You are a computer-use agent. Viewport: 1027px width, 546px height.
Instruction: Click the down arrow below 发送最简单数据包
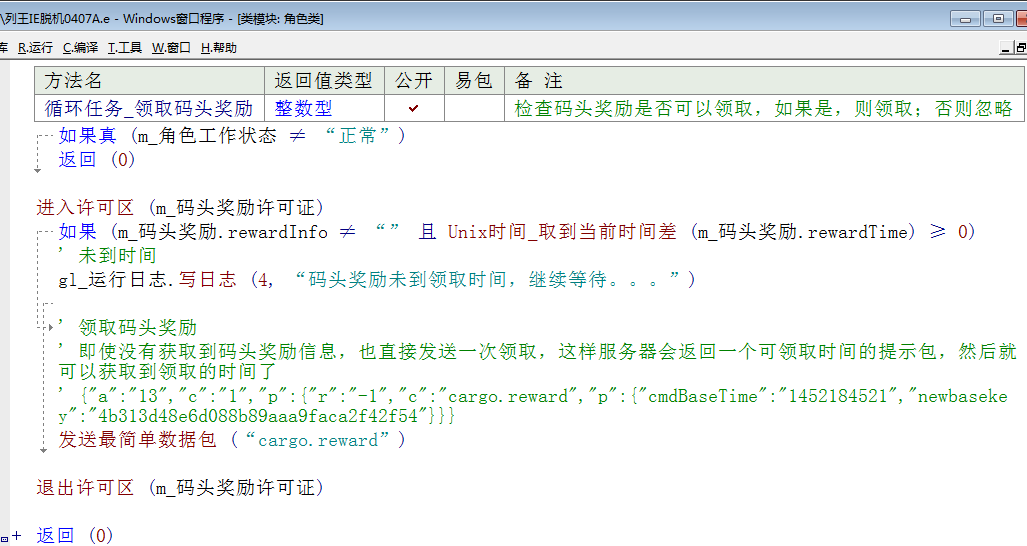(x=44, y=450)
